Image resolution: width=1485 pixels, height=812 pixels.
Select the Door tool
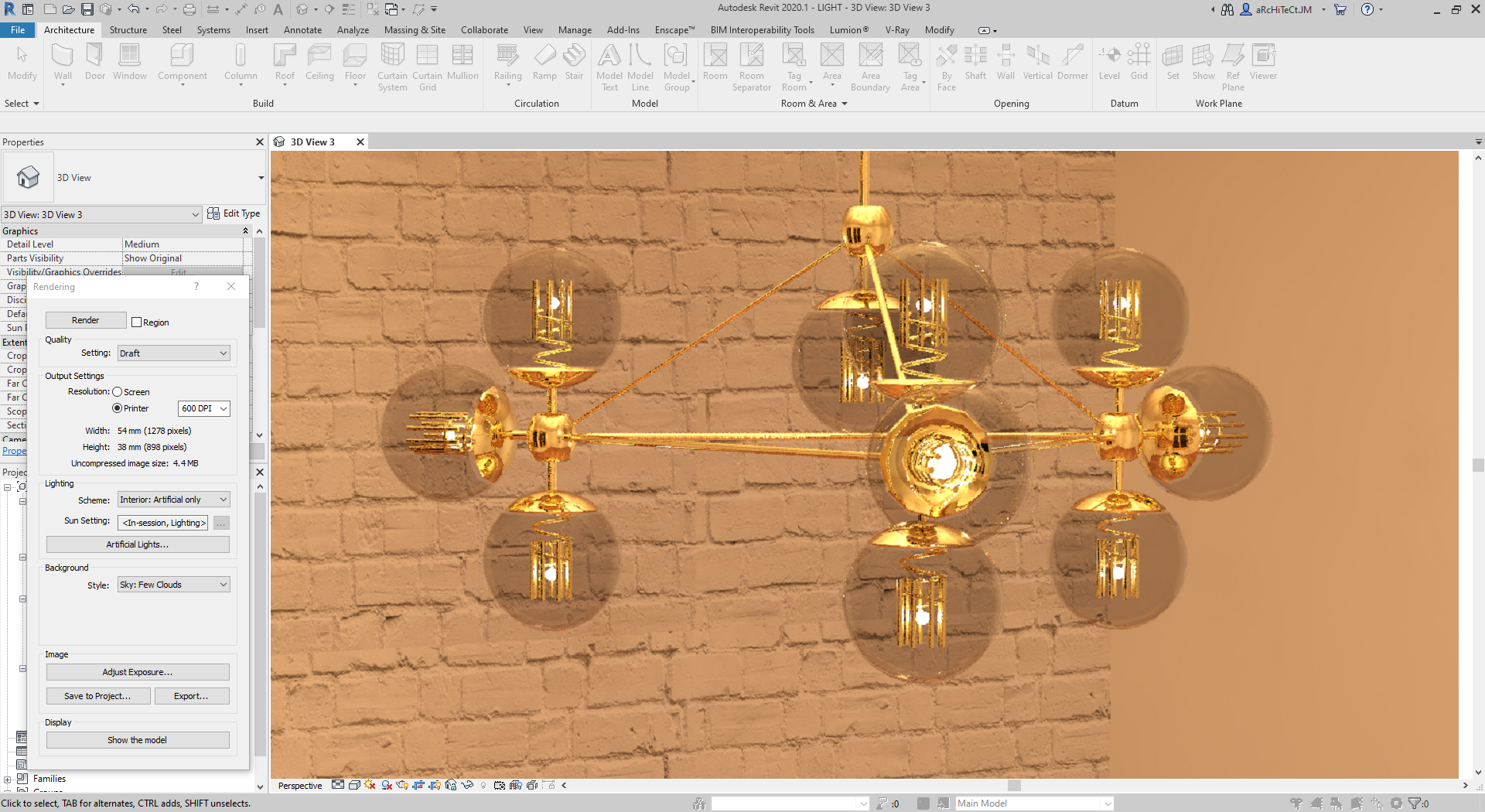coord(94,62)
